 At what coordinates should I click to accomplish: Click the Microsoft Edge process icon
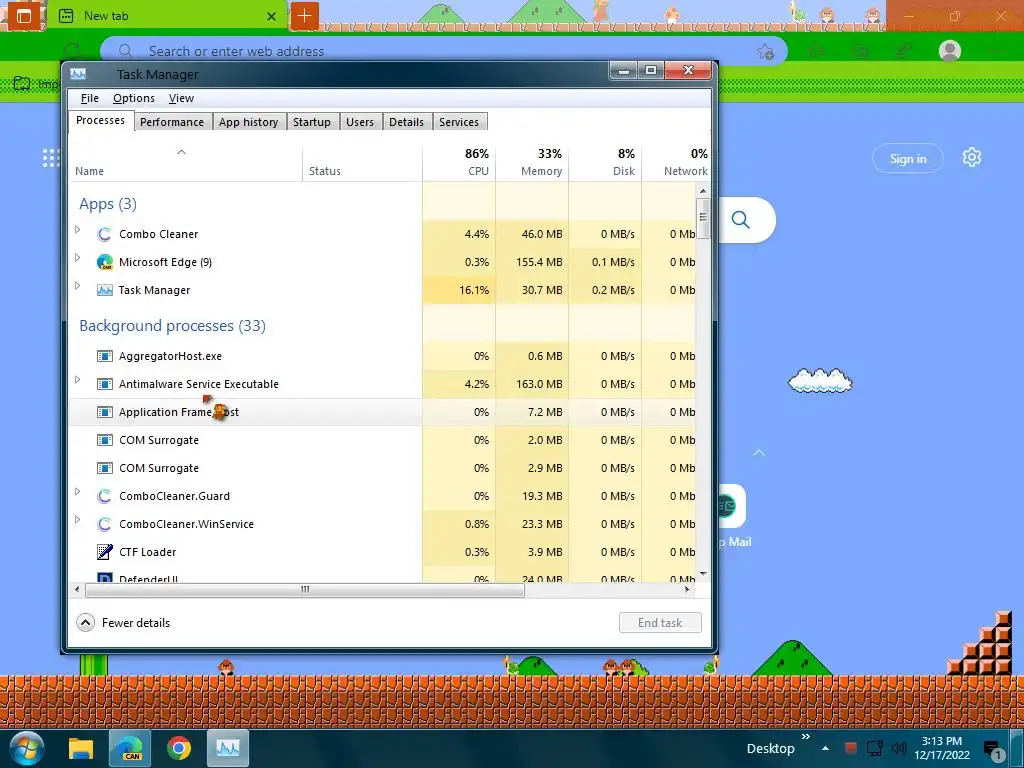coord(104,263)
